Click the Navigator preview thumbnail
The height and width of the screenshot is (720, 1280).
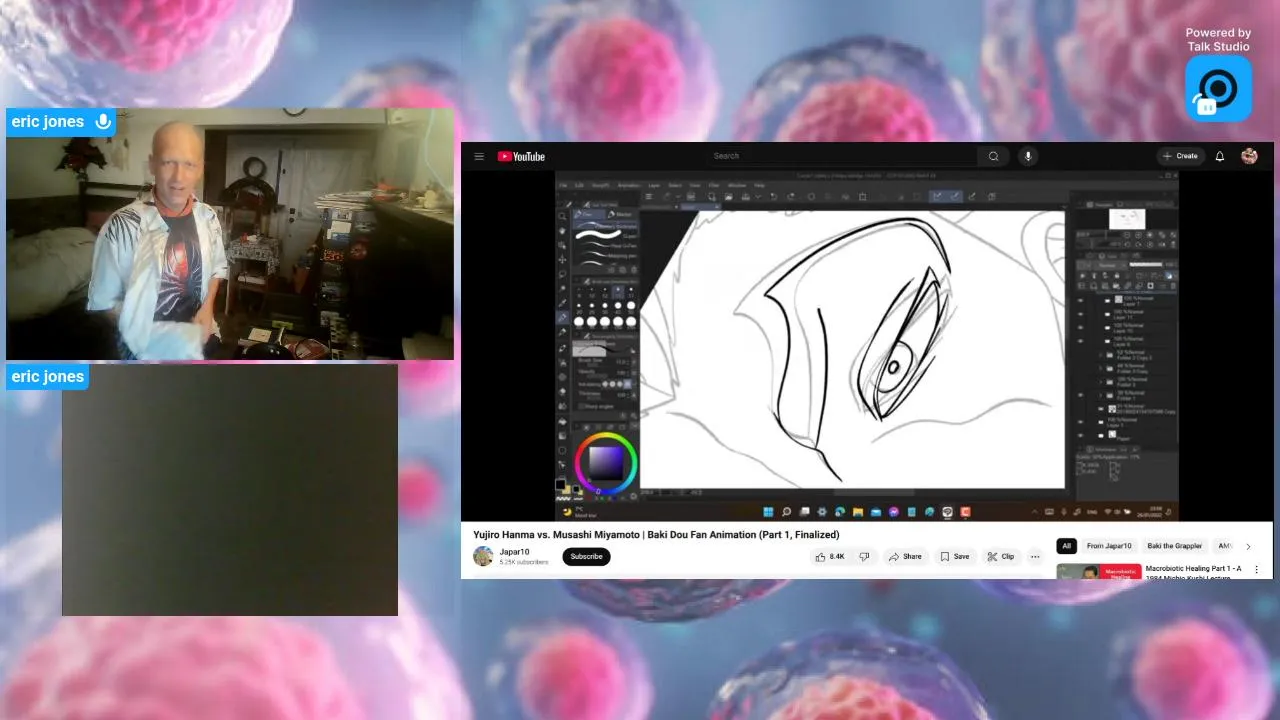pyautogui.click(x=1127, y=219)
